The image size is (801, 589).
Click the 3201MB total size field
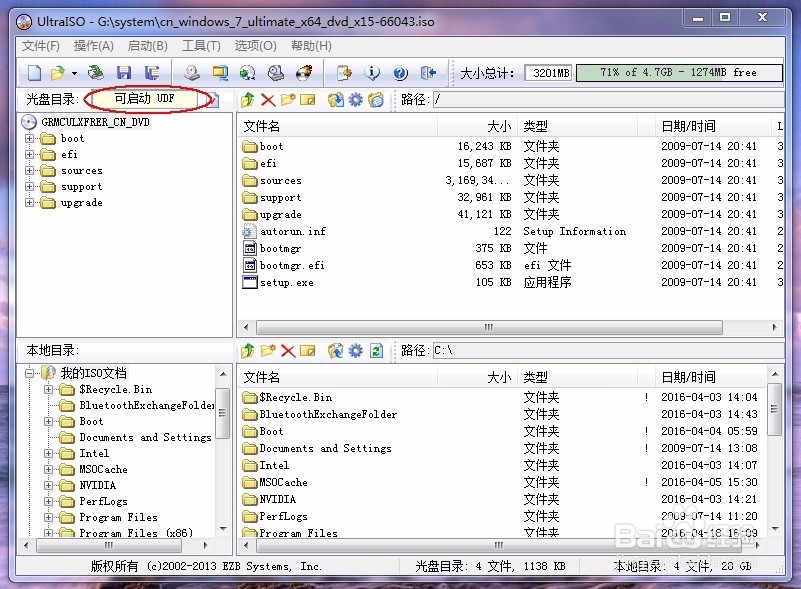(549, 73)
